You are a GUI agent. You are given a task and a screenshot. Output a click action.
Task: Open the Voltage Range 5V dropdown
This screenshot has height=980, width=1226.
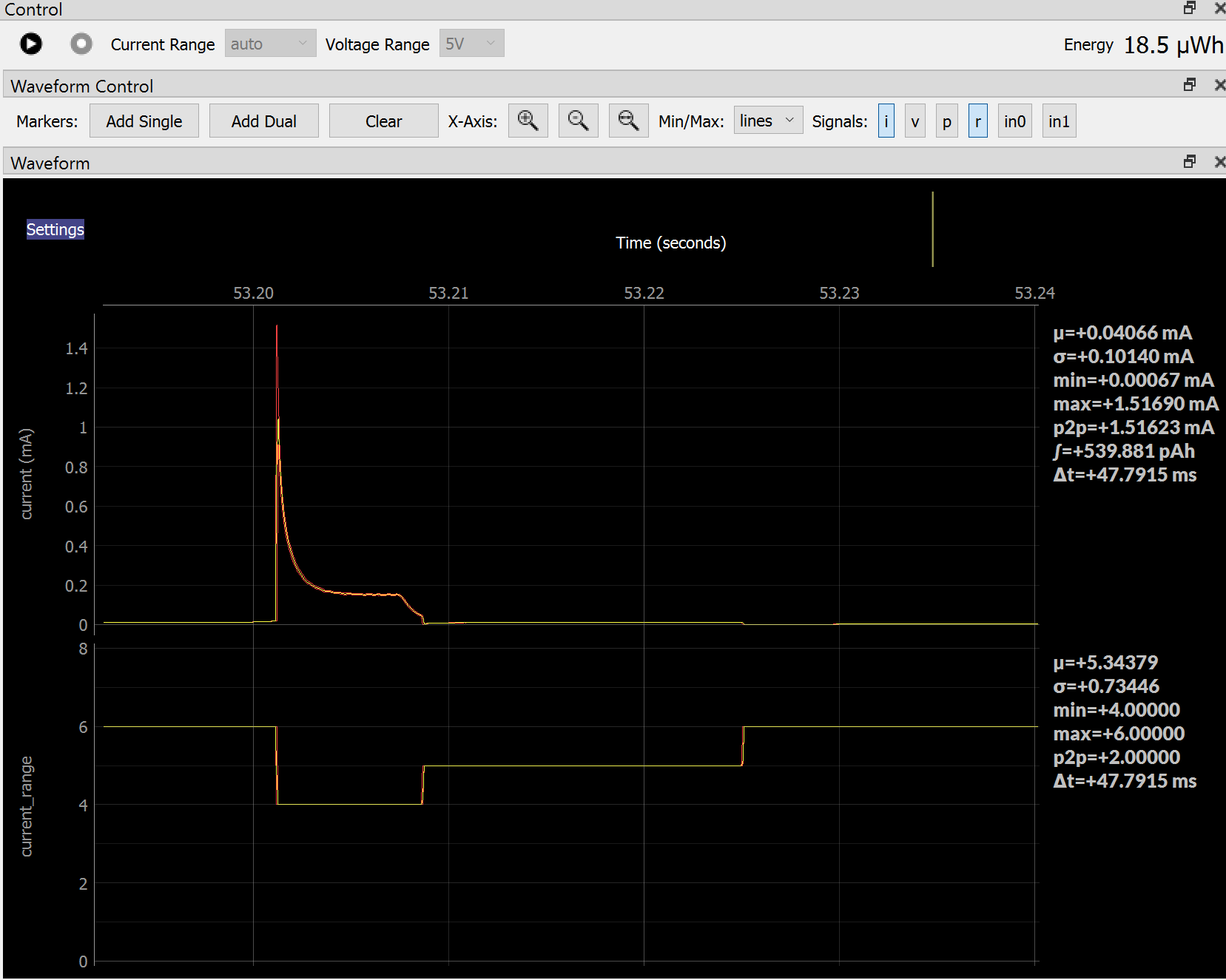coord(471,44)
